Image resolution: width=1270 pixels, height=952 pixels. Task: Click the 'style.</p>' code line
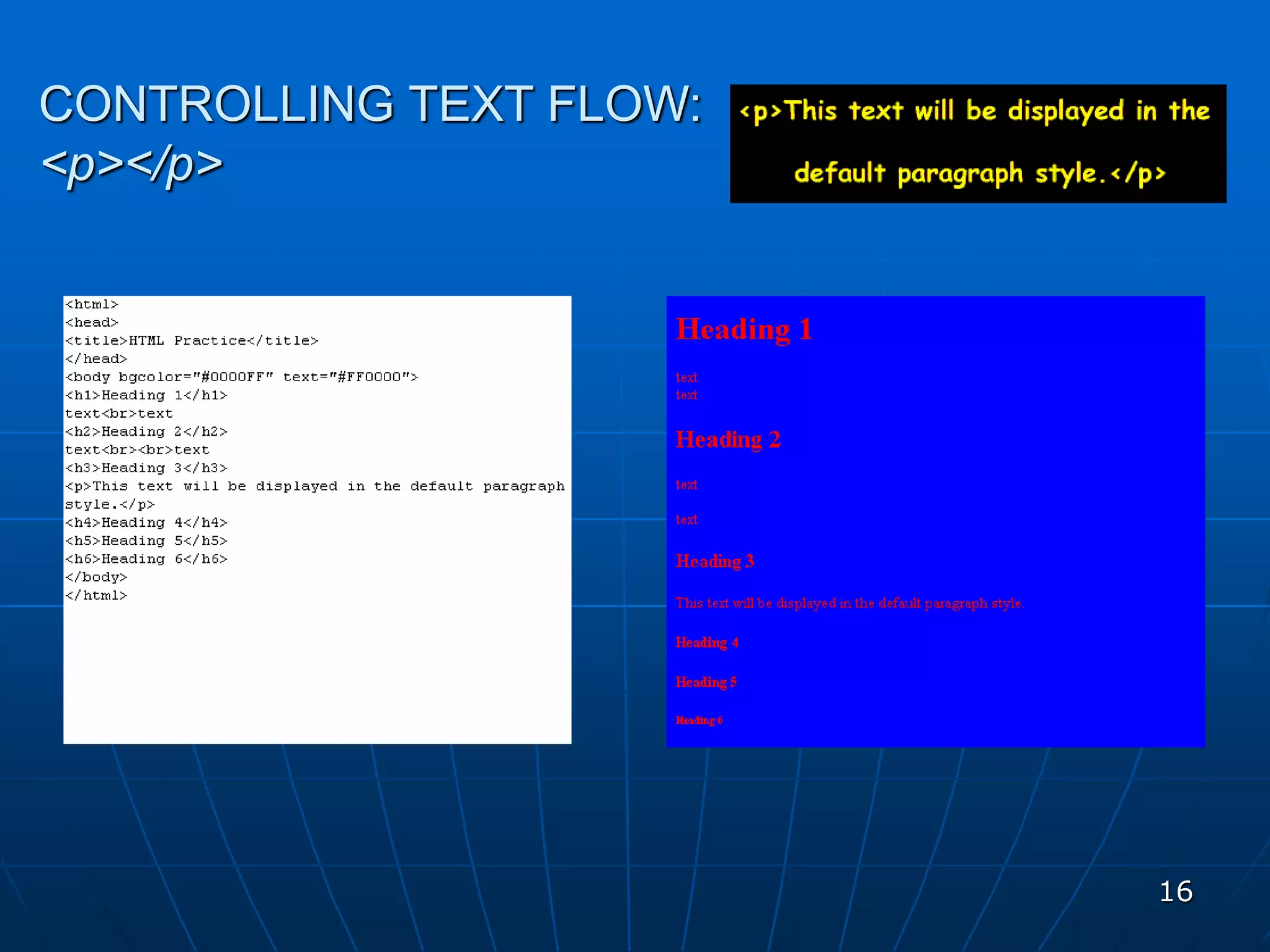point(110,505)
